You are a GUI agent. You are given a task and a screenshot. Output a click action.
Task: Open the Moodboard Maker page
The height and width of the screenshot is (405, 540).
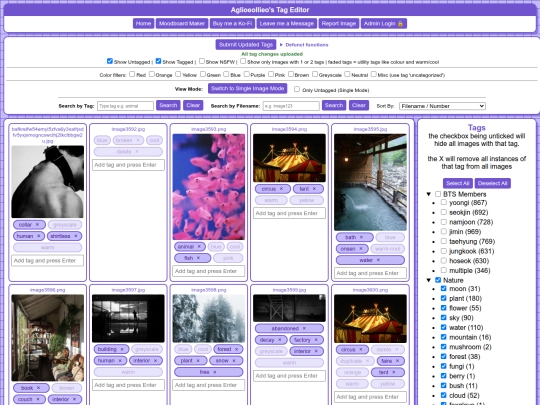[x=182, y=23]
